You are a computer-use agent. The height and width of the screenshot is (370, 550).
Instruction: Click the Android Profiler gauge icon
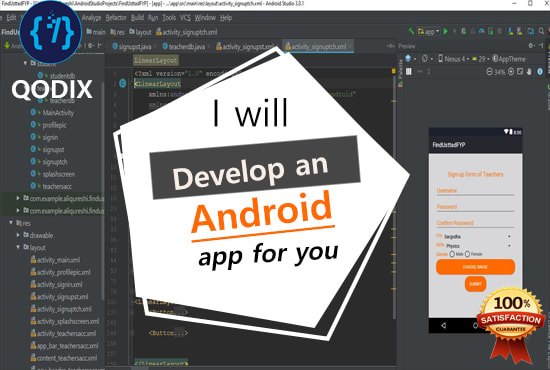(x=482, y=32)
